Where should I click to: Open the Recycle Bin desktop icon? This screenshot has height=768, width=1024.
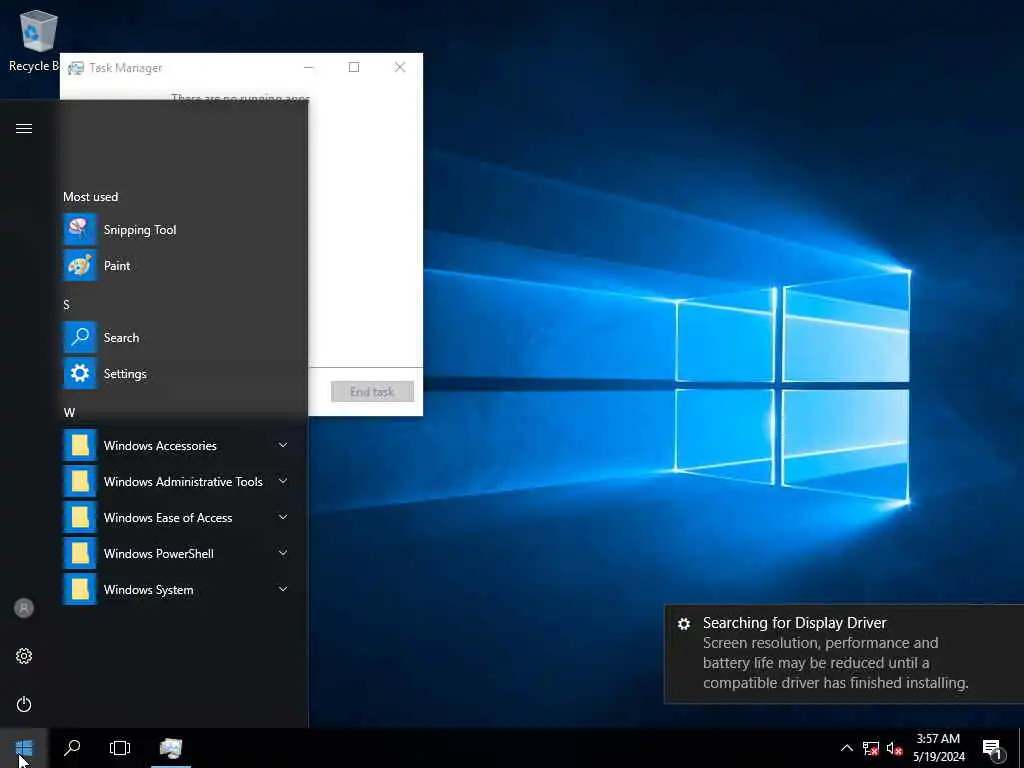coord(38,40)
